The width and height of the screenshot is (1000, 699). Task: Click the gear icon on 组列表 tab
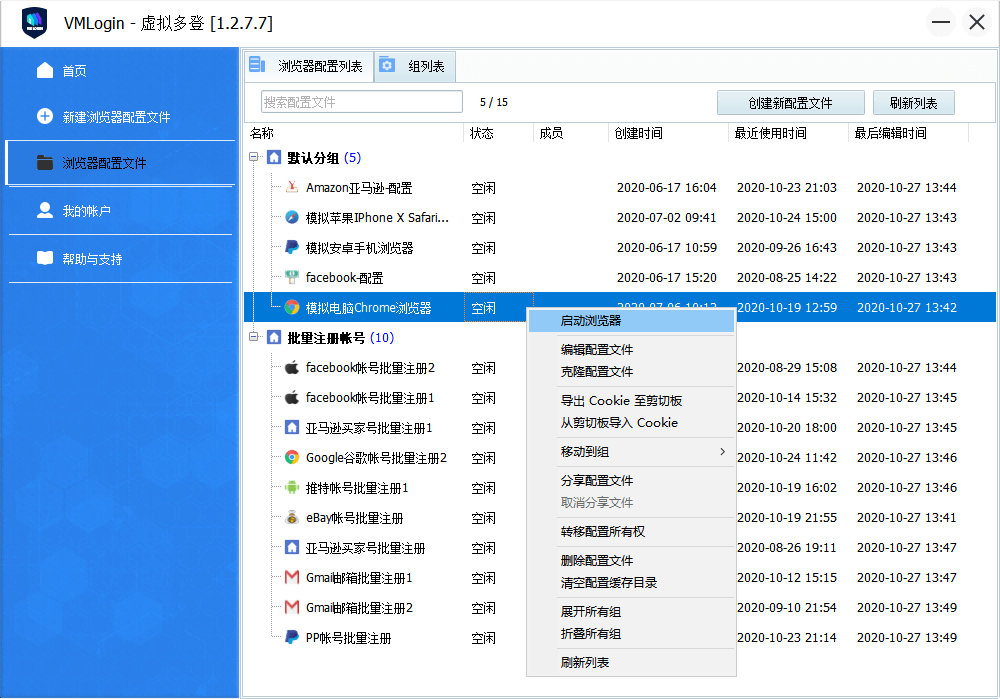click(x=386, y=64)
